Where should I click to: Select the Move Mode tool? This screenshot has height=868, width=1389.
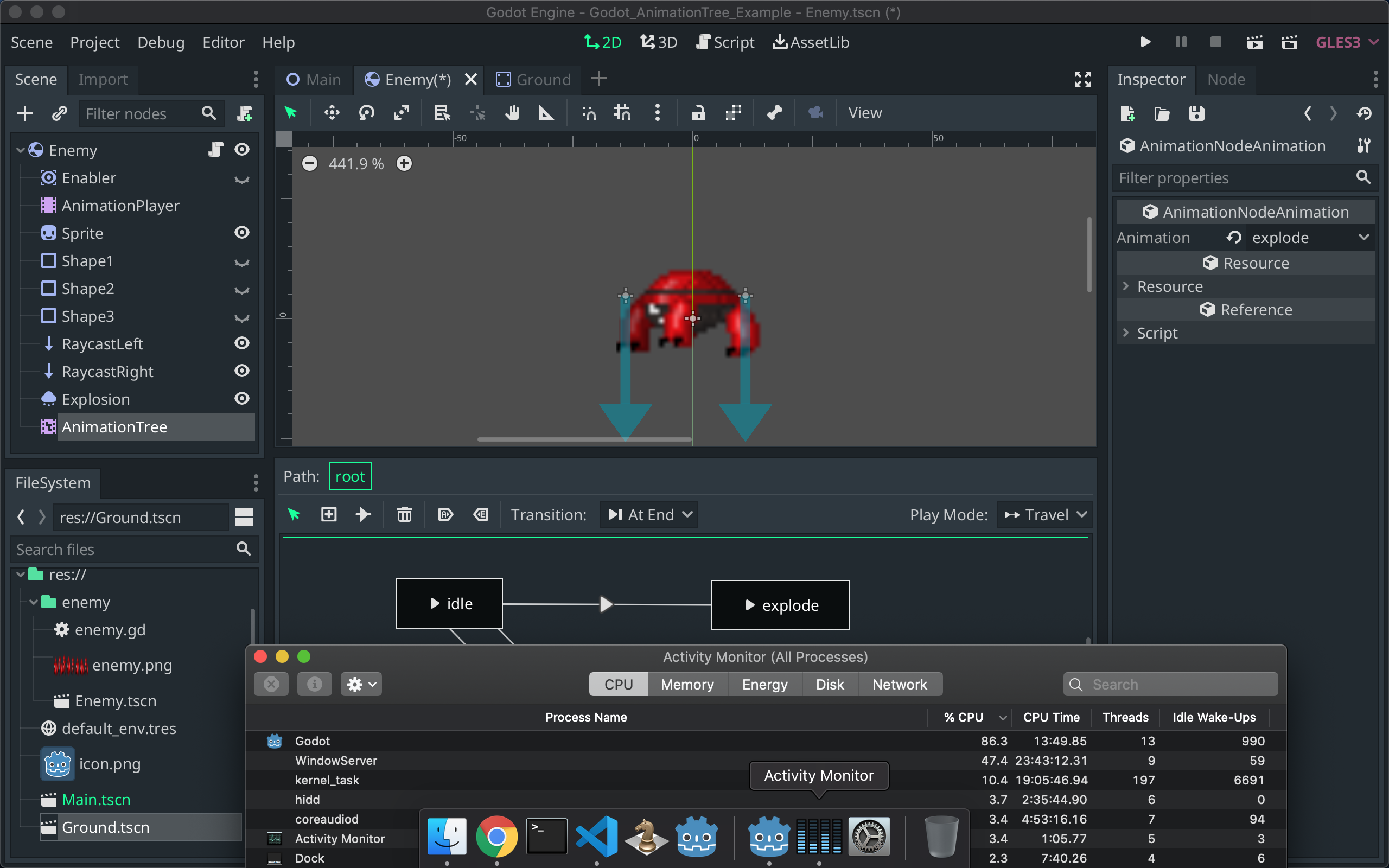(x=331, y=112)
